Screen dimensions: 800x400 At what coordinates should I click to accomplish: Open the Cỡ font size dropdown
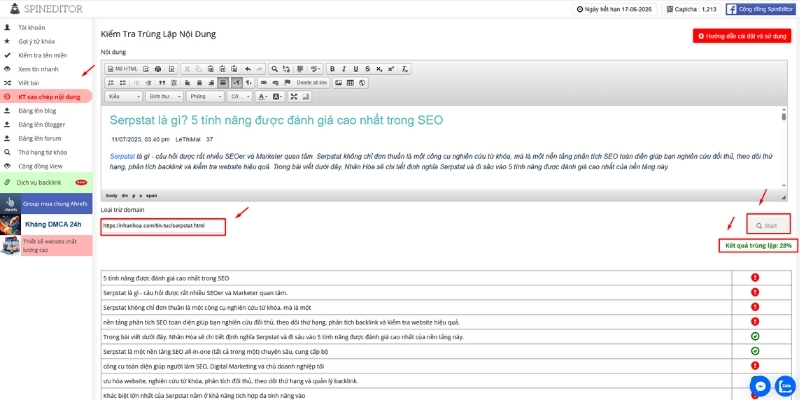click(239, 96)
